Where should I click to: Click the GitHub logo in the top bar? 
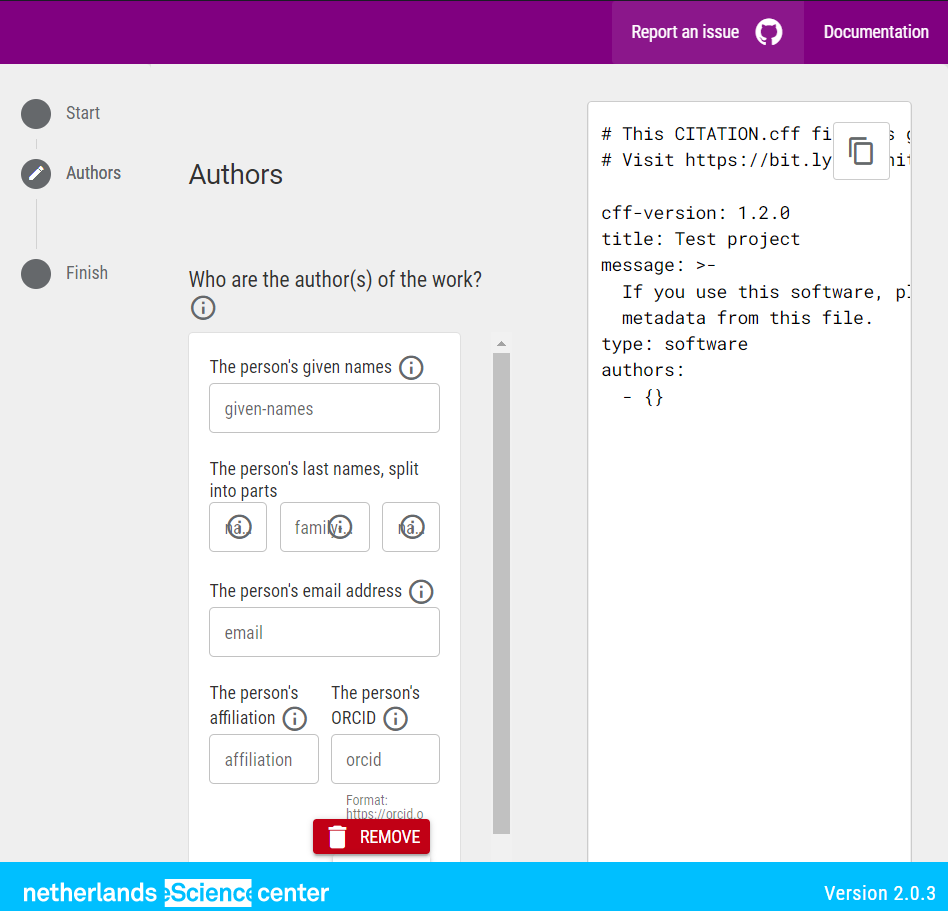pos(768,31)
